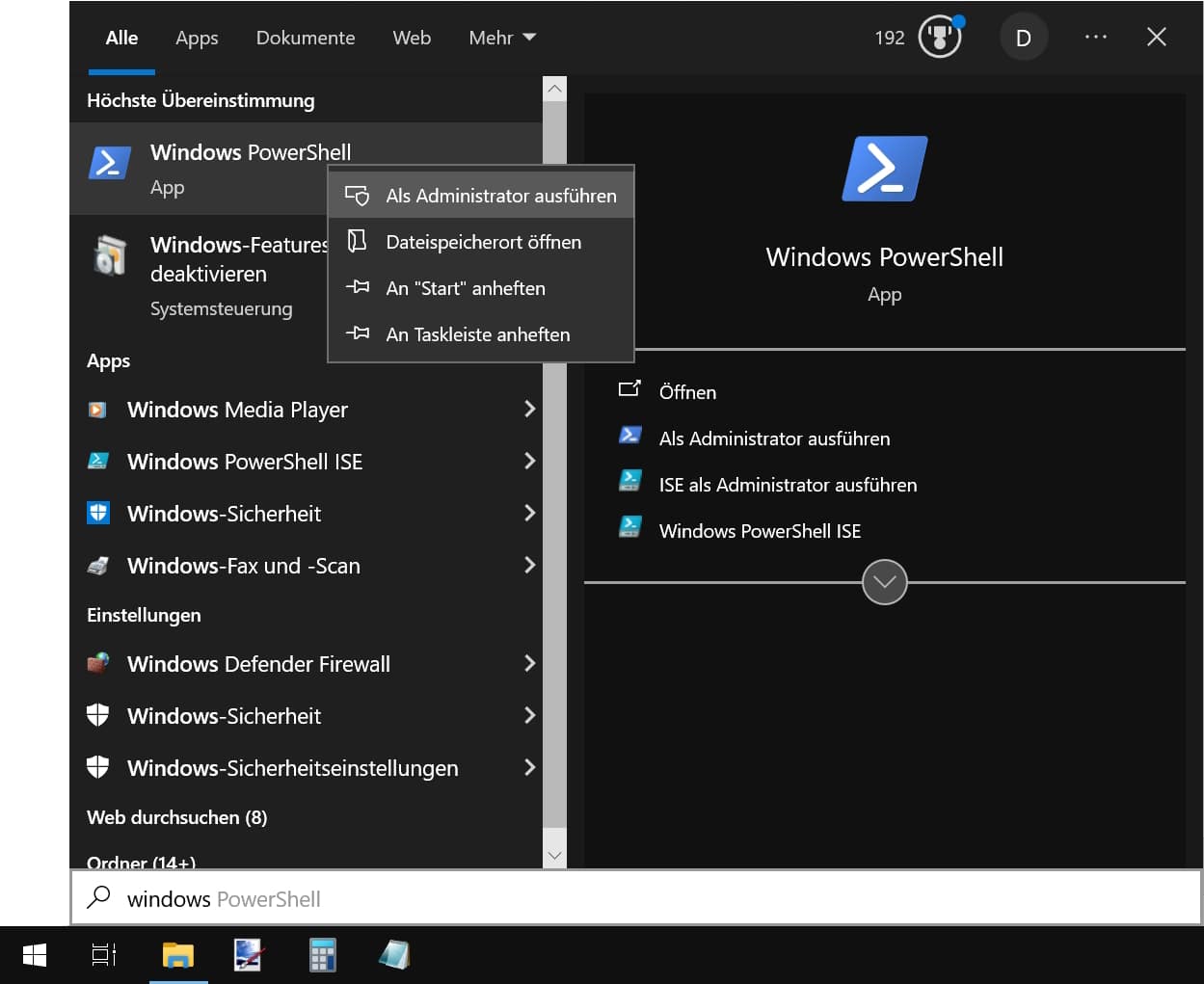
Task: Click the folder icon beside 'Dateispeicherort öffnen'
Action: pyautogui.click(x=357, y=240)
